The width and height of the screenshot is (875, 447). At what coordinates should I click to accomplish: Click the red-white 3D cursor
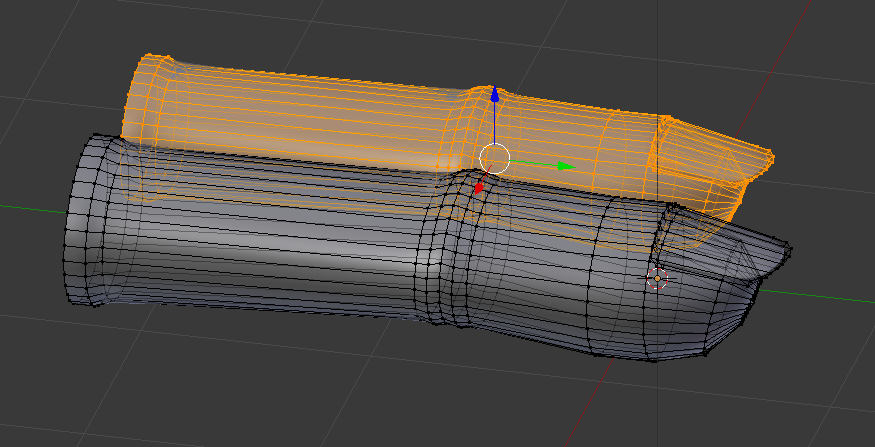pyautogui.click(x=657, y=278)
